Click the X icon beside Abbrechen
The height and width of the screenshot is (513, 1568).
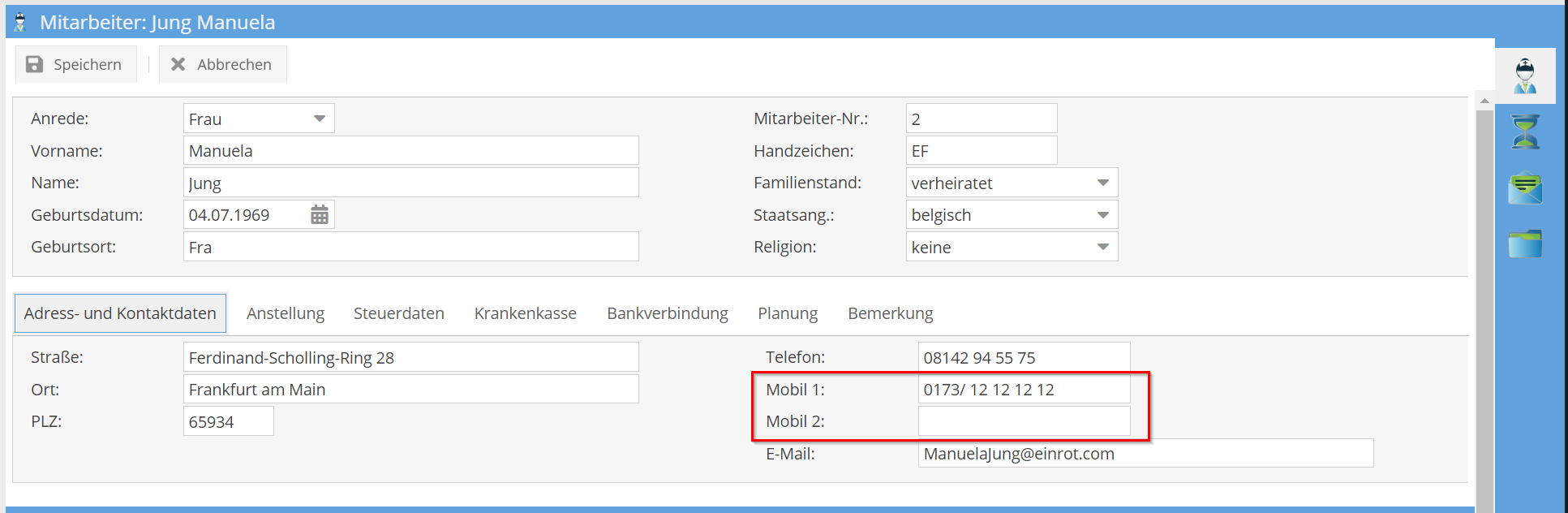pos(178,64)
